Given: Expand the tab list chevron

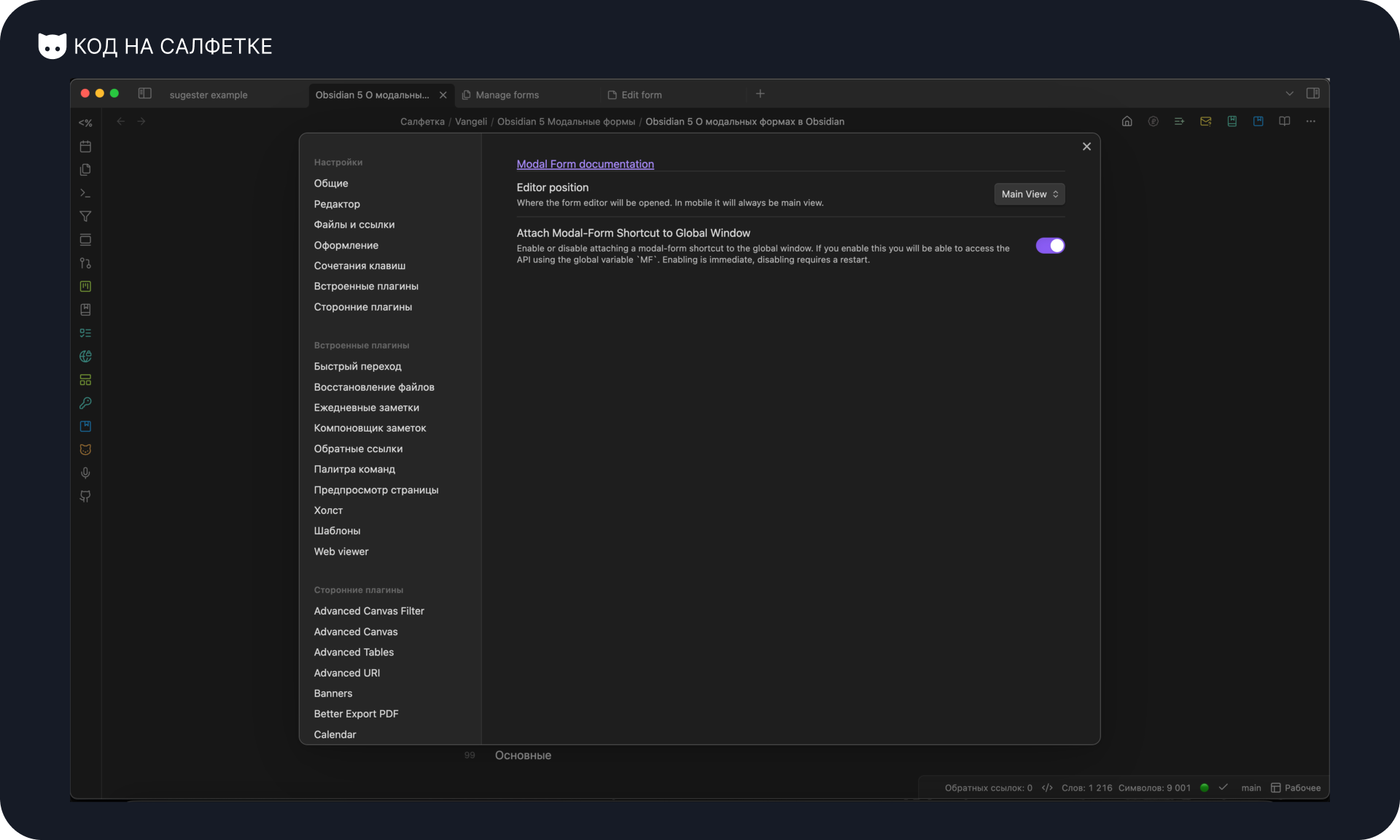Looking at the screenshot, I should (x=1289, y=93).
